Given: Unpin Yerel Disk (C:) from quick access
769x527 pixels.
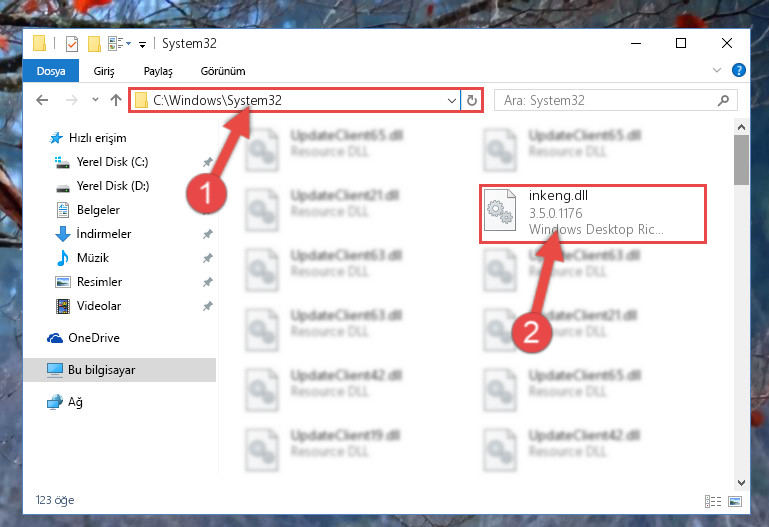Looking at the screenshot, I should [208, 162].
